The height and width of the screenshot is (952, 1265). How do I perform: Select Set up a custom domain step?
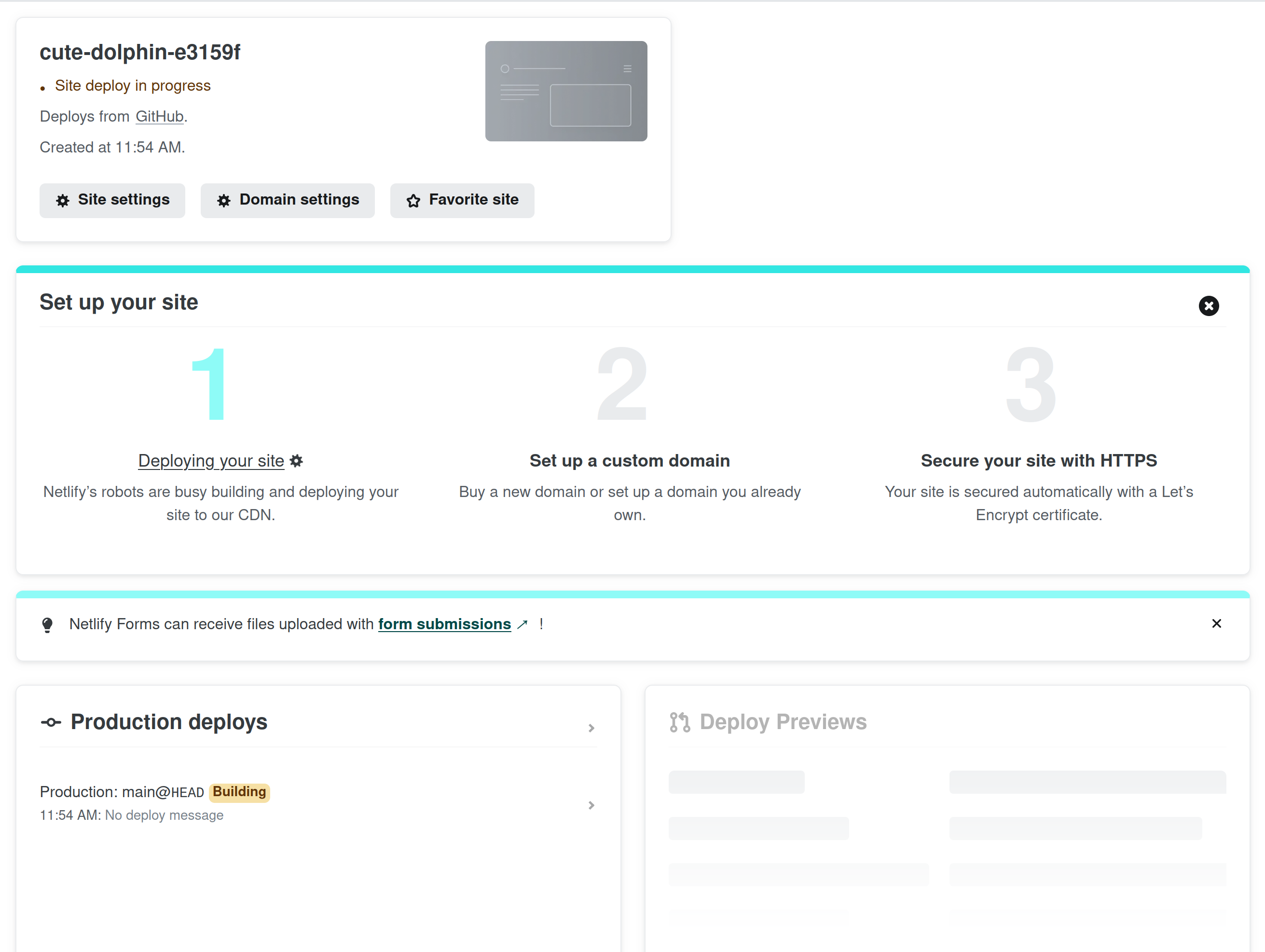pyautogui.click(x=630, y=460)
